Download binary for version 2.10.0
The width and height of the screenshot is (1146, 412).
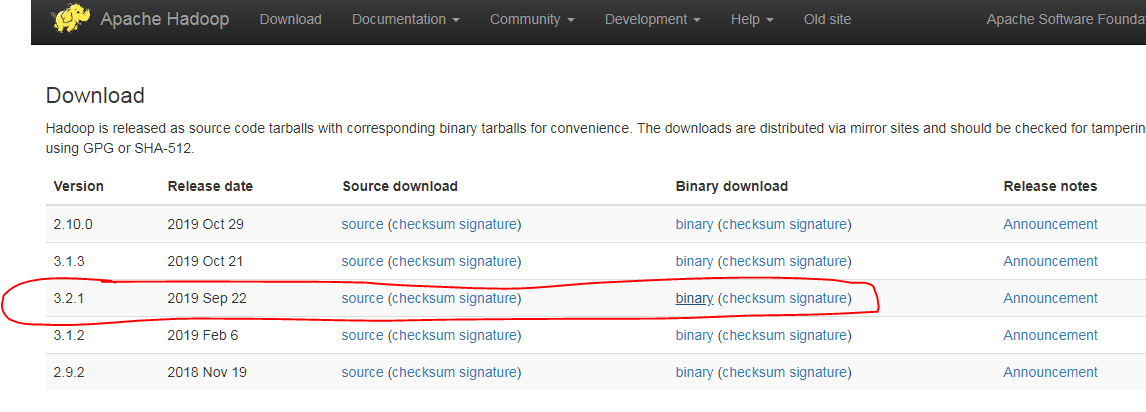tap(694, 224)
